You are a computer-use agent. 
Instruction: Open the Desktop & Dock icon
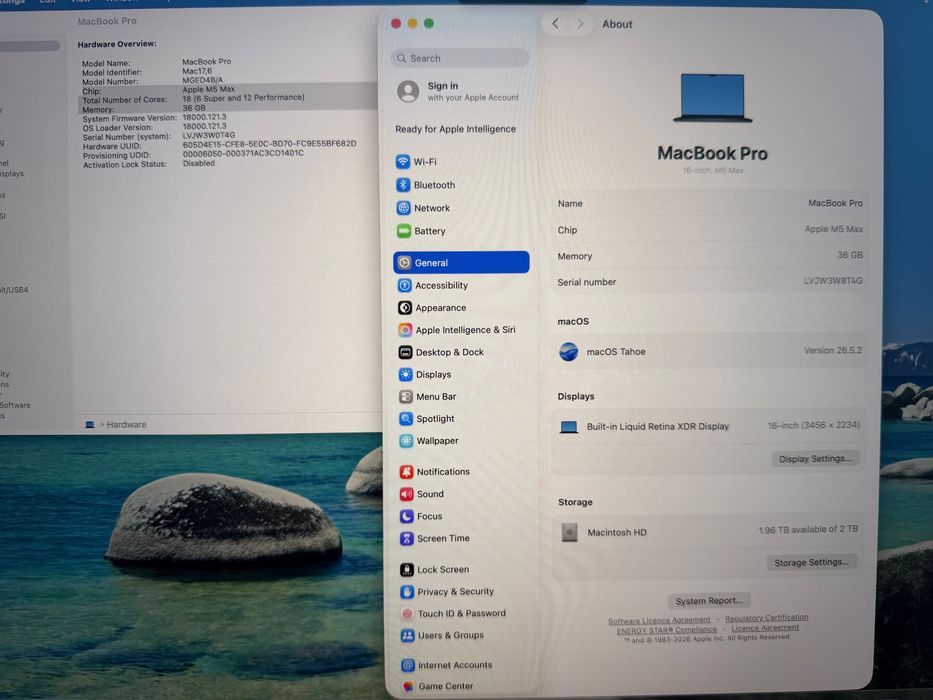pos(405,352)
